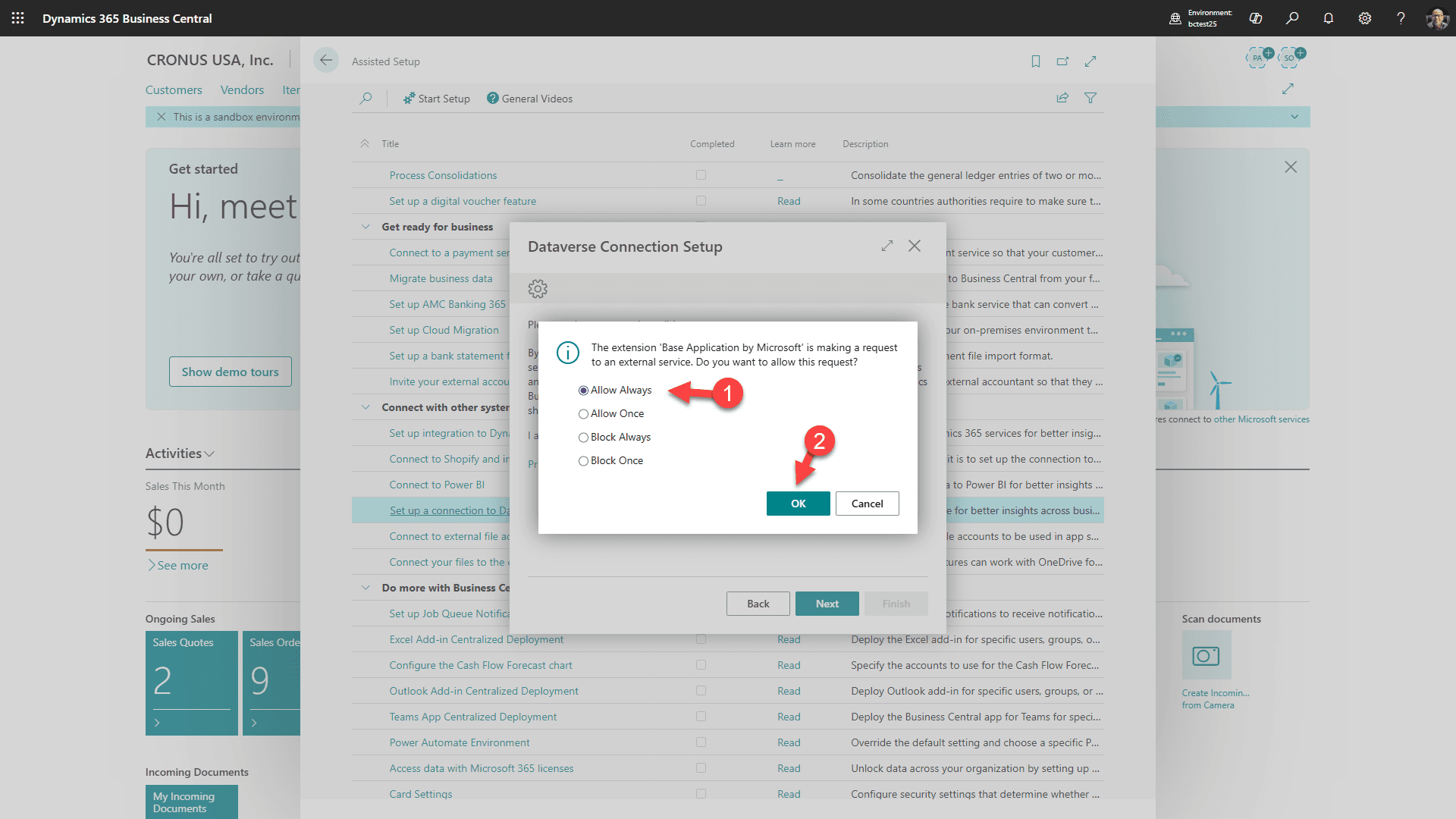Select the Block Once radio button
This screenshot has height=819, width=1456.
583,460
